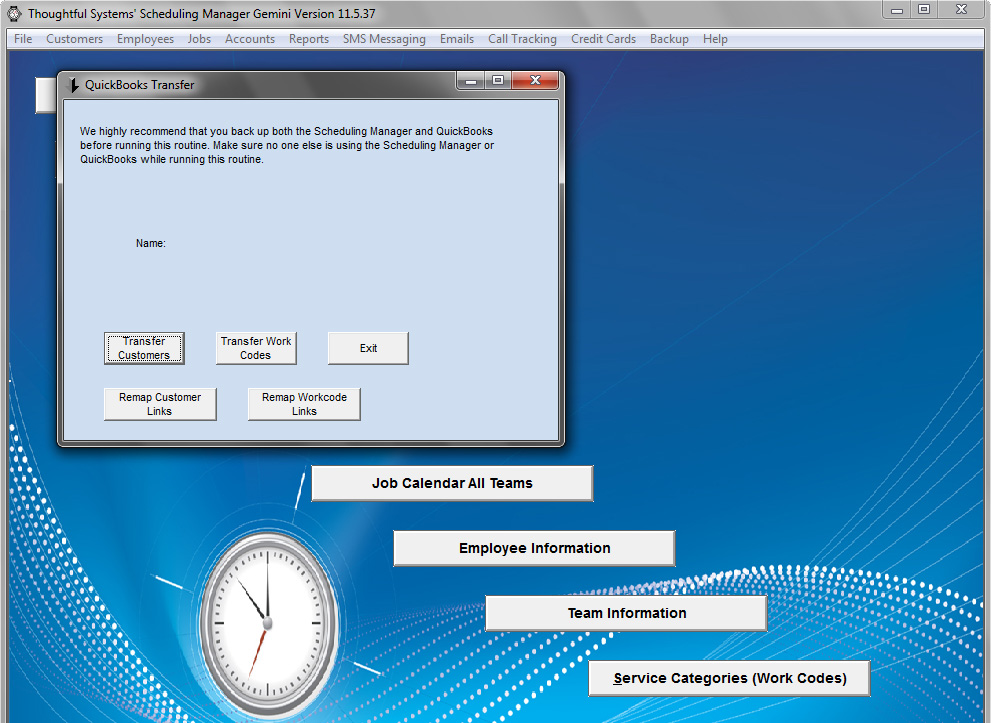Image resolution: width=991 pixels, height=723 pixels.
Task: Open the Emails menu
Action: (456, 39)
